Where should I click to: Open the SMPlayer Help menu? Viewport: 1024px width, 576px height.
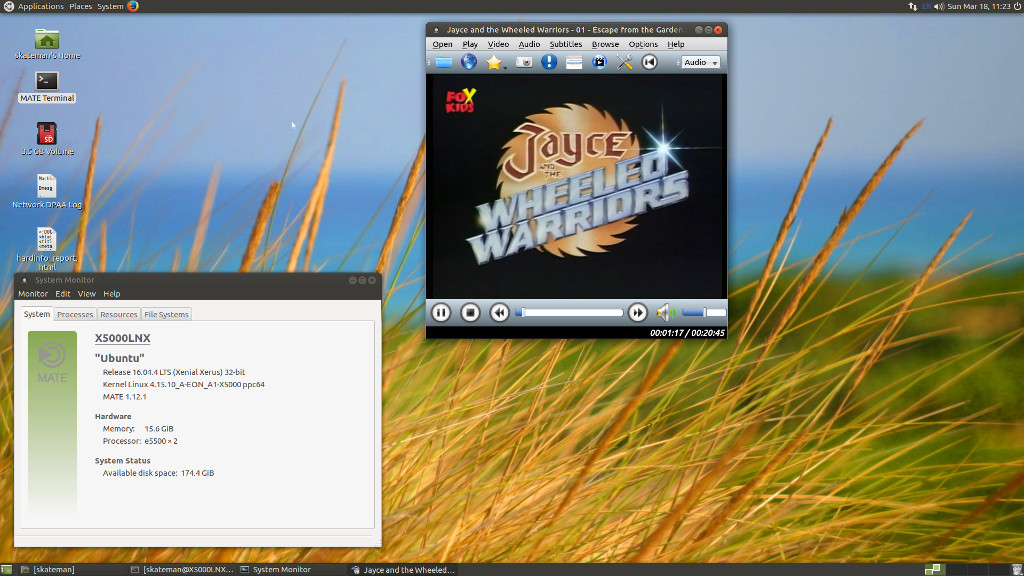tap(676, 44)
